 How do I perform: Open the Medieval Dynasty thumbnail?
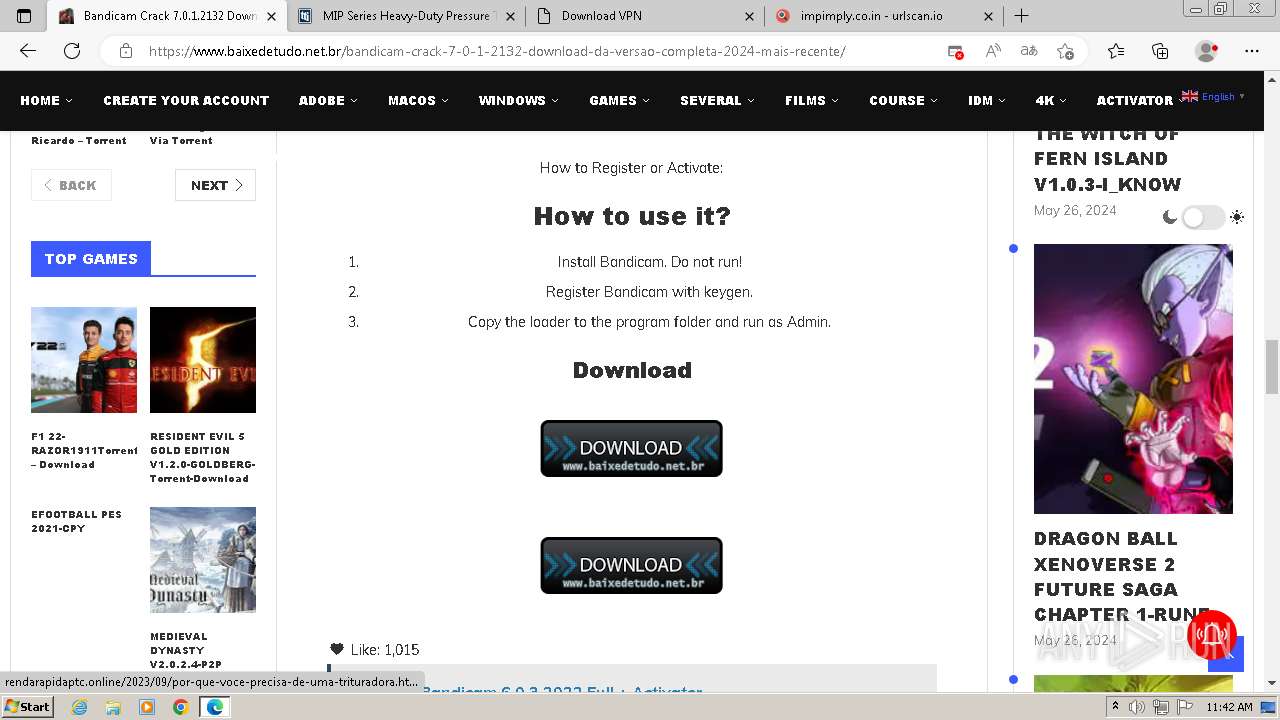pyautogui.click(x=203, y=560)
